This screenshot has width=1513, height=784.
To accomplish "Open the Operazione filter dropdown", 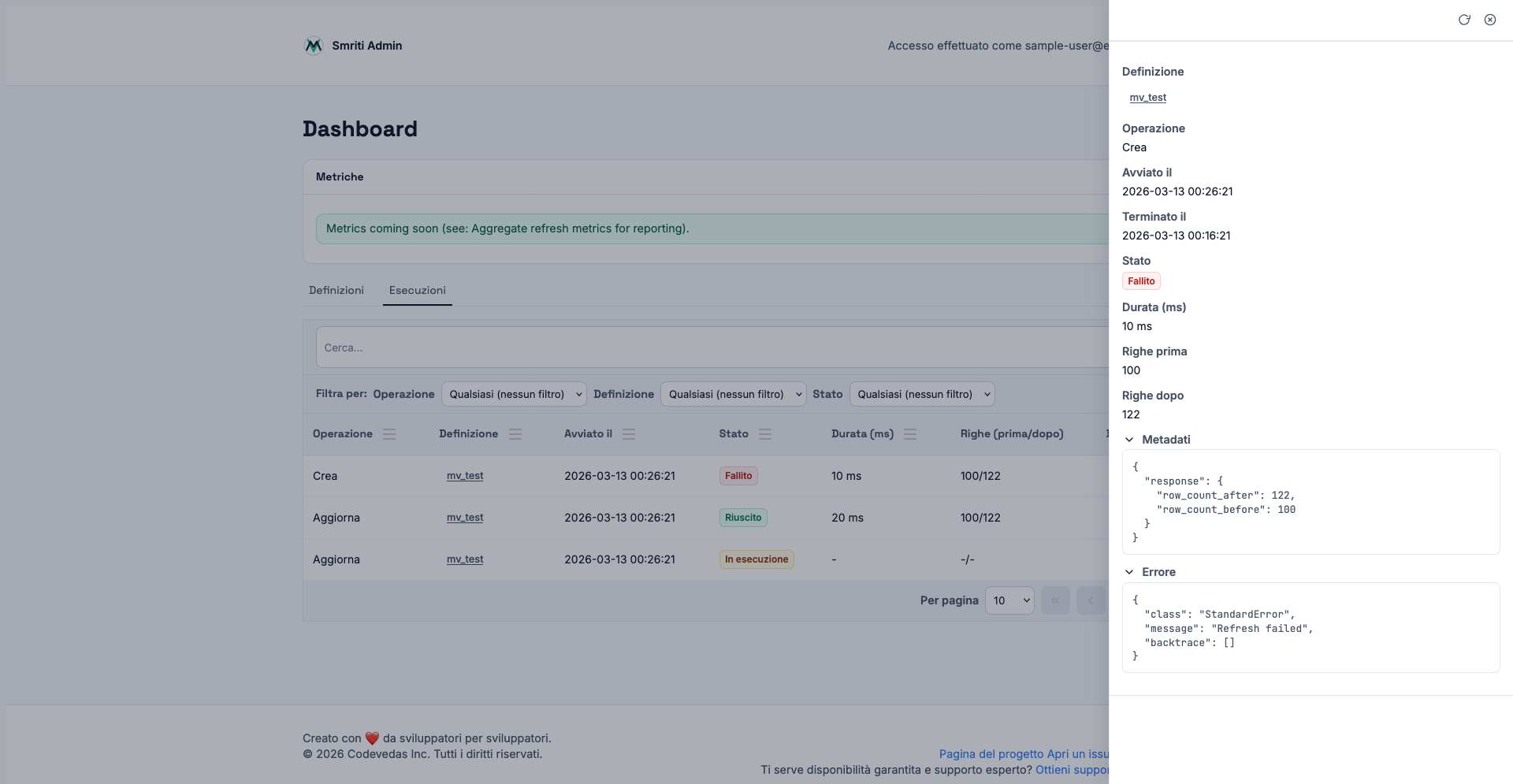I will (514, 394).
